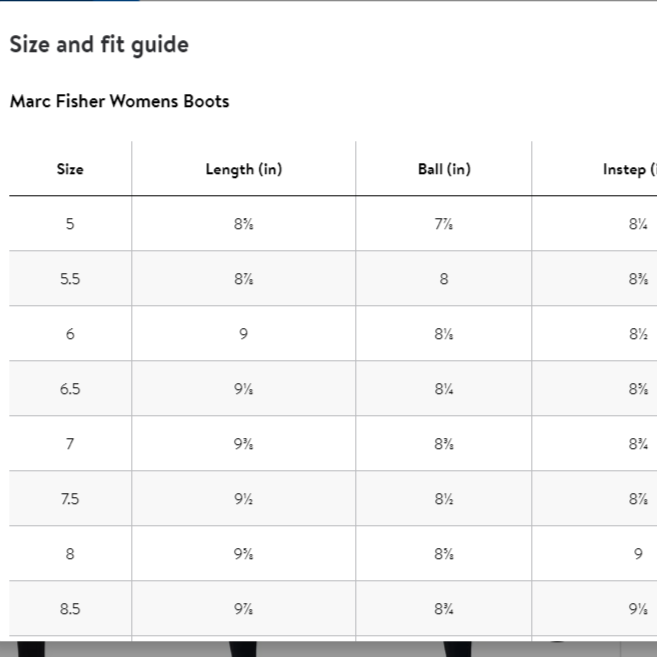This screenshot has width=657, height=657.
Task: Click the Ball (in) column header
Action: tap(444, 169)
